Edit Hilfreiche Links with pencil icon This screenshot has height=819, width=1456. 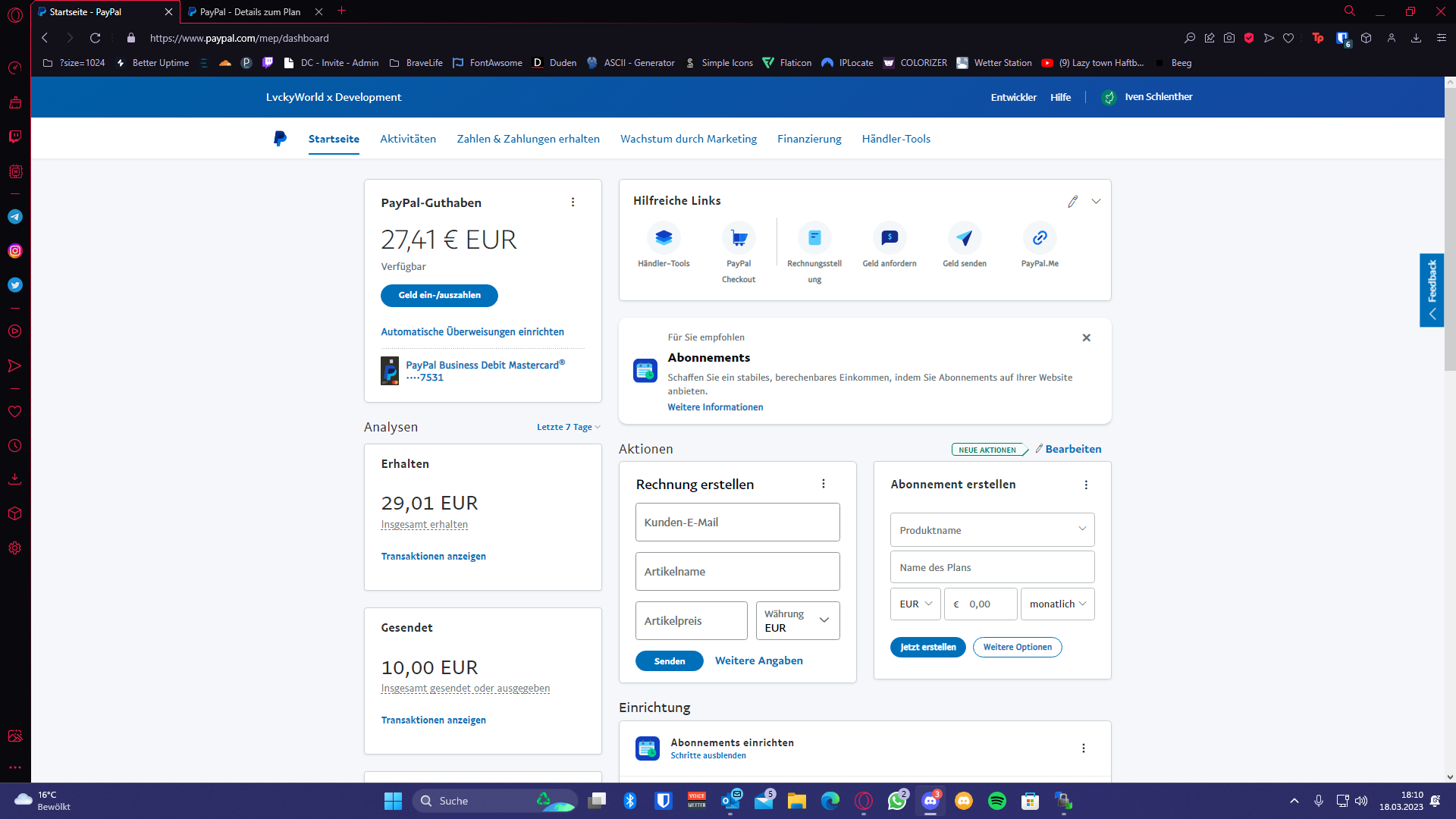coord(1072,202)
